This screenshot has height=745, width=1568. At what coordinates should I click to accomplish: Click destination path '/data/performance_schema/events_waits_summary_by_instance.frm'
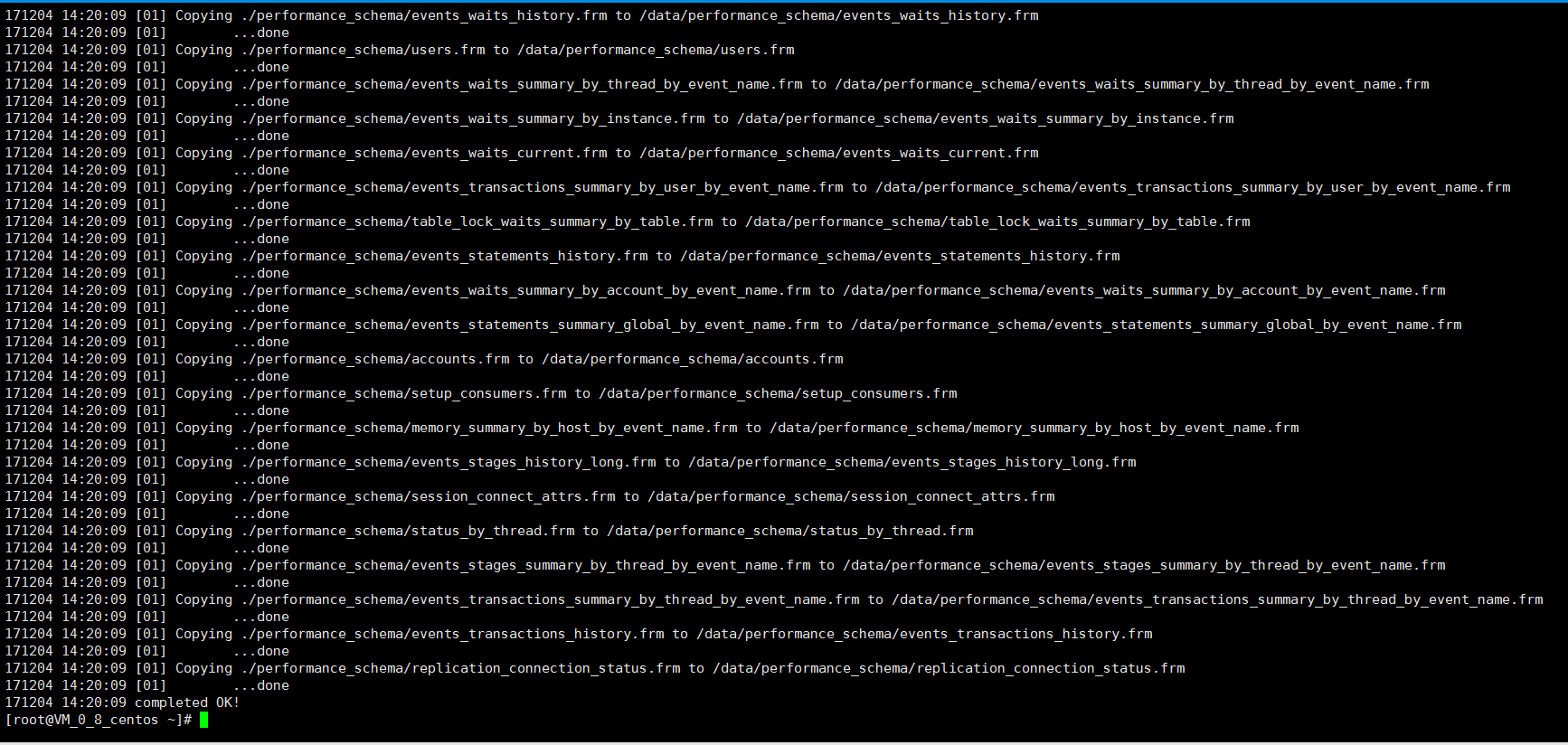click(x=986, y=118)
